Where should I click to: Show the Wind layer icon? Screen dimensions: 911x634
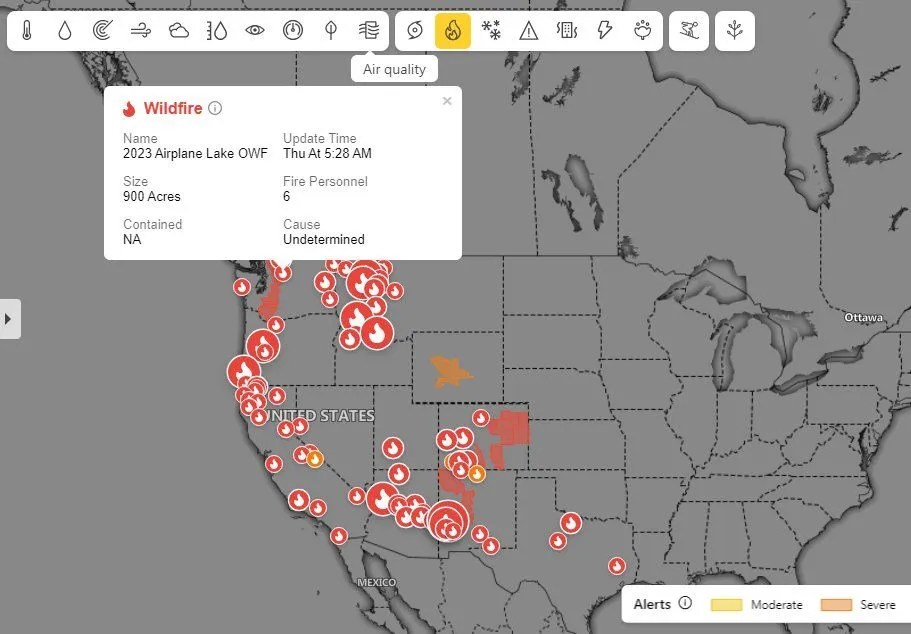click(x=141, y=30)
